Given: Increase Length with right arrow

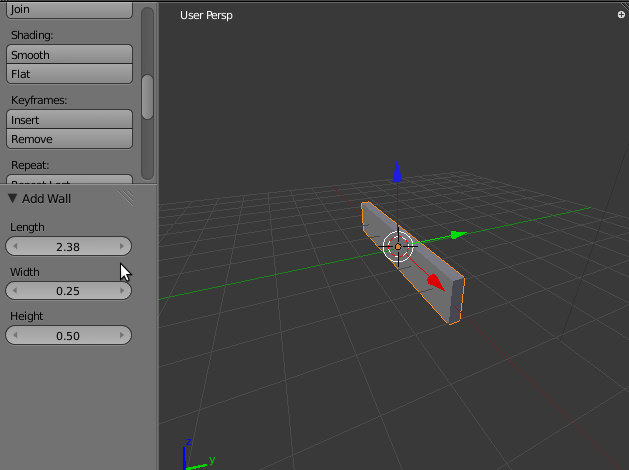Looking at the screenshot, I should tap(122, 246).
